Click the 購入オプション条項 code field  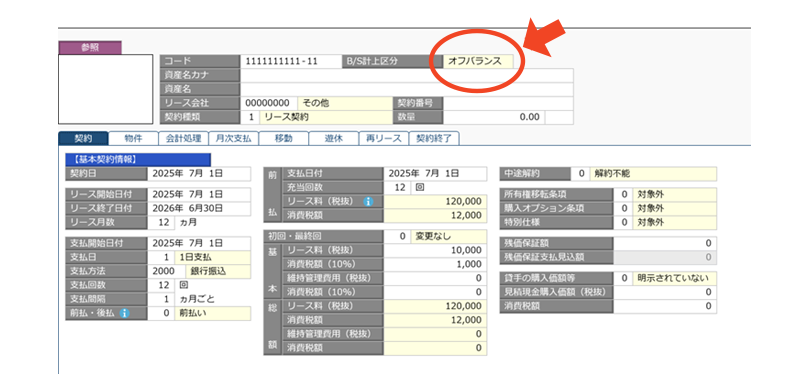point(622,208)
